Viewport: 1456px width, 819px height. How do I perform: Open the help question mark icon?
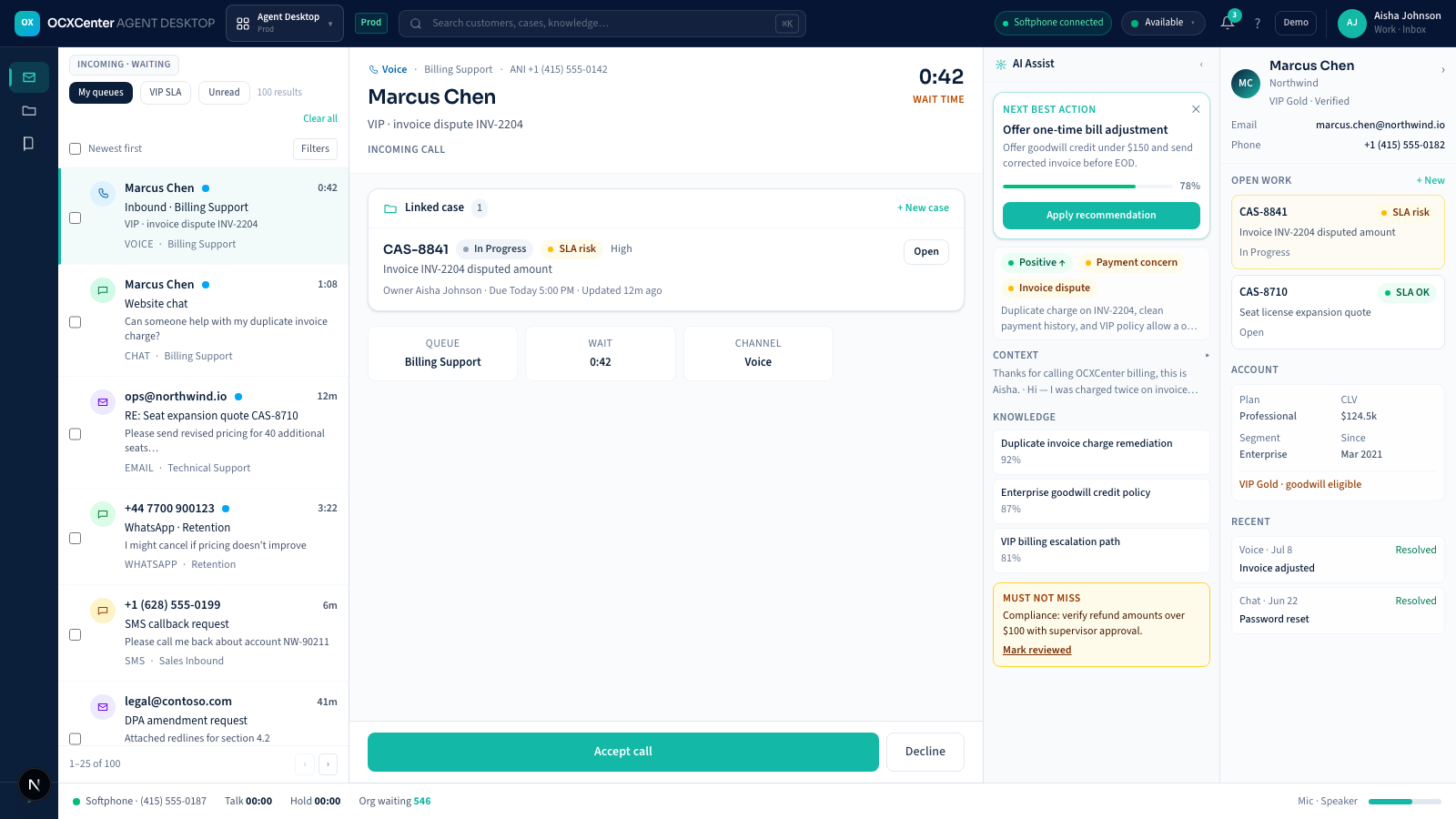click(x=1258, y=23)
